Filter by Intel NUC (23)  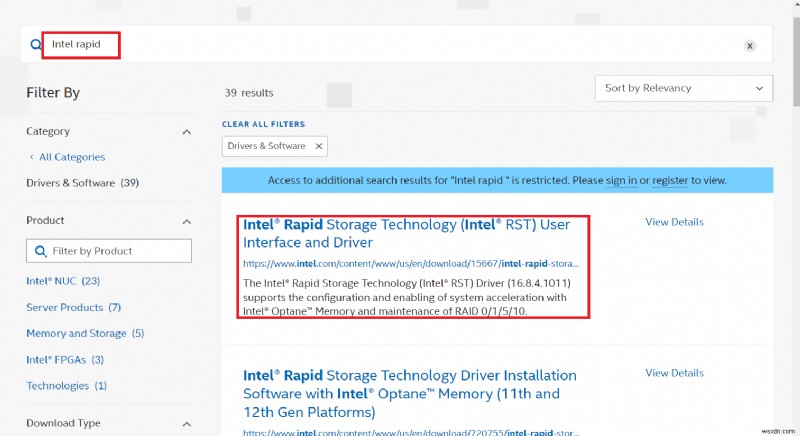[63, 281]
